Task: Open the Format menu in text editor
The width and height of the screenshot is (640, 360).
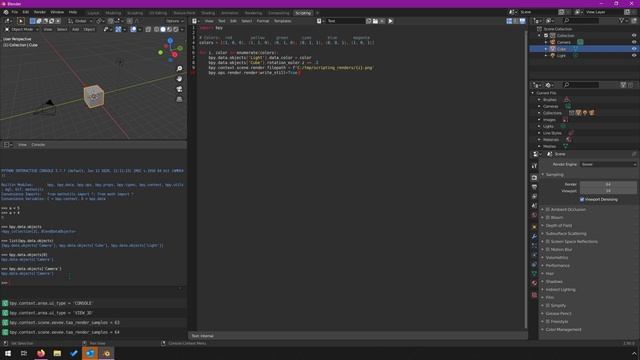Action: tap(263, 21)
